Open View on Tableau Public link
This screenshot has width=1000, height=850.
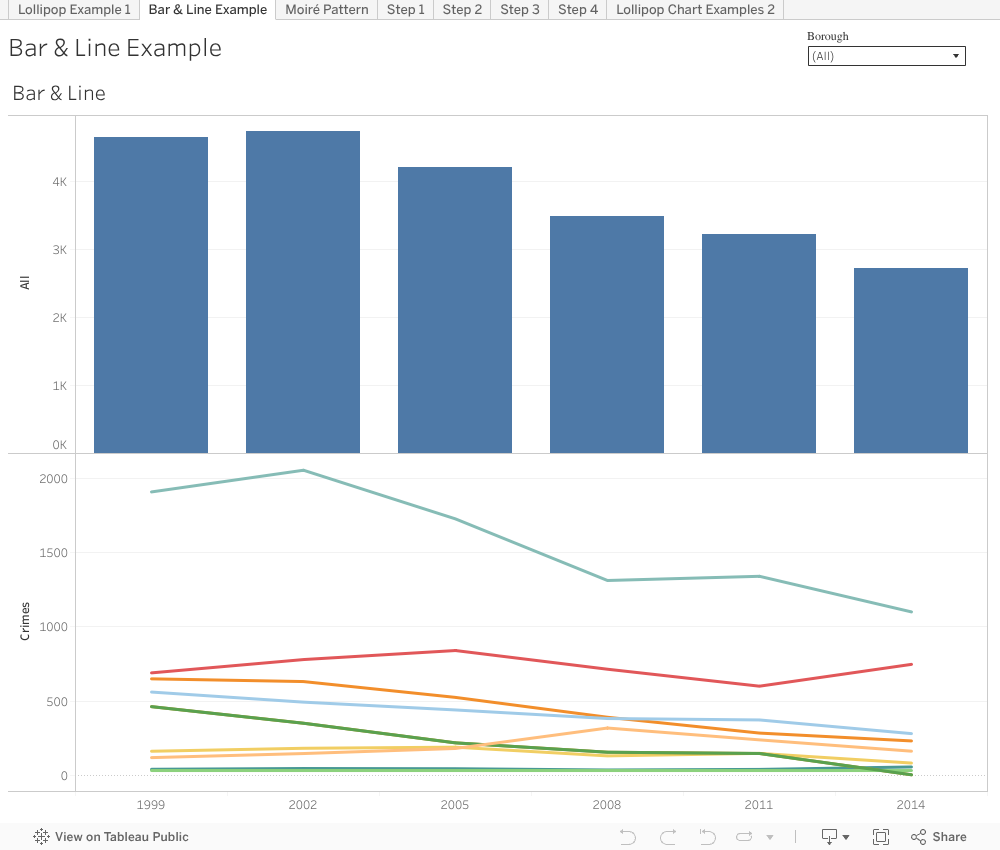point(121,837)
